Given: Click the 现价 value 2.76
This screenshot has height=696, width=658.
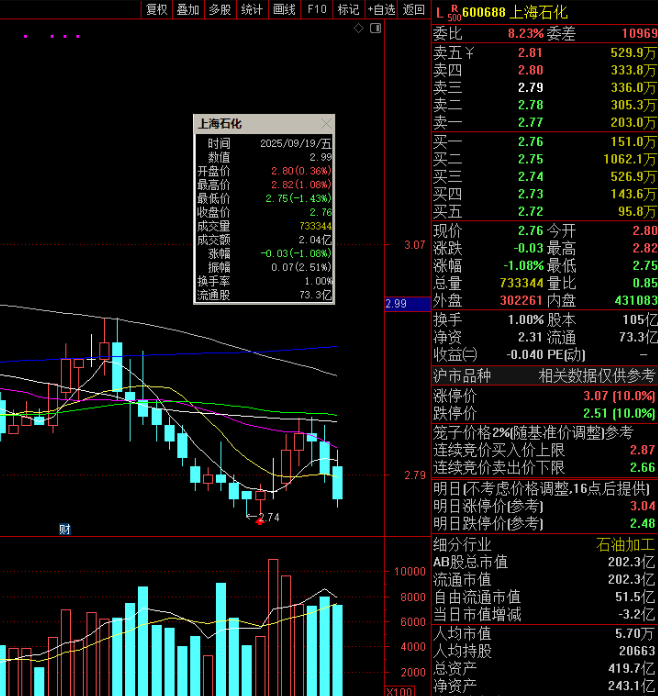Looking at the screenshot, I should pos(530,231).
